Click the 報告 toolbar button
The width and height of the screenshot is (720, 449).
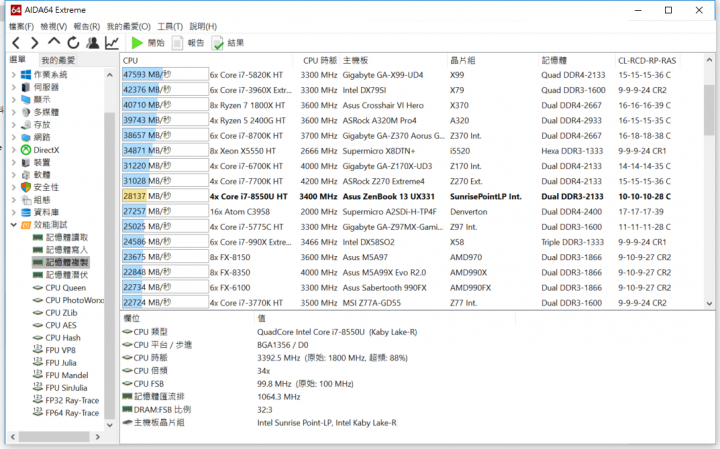tap(188, 43)
